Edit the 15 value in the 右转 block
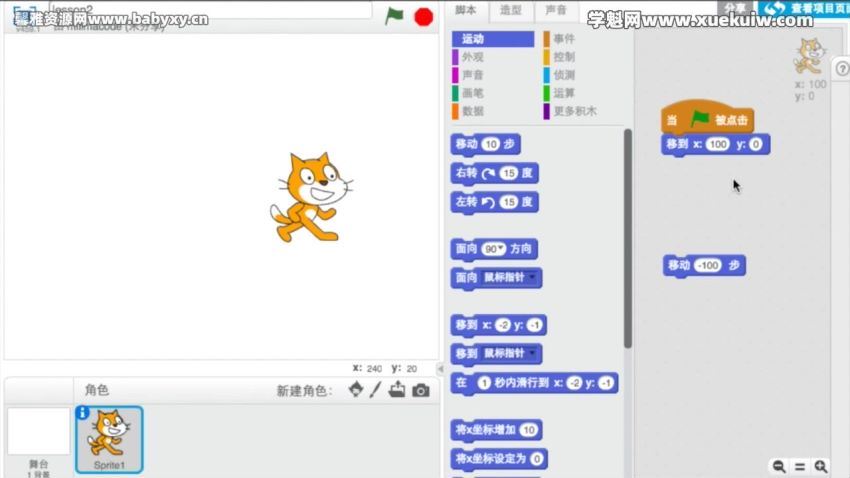The height and width of the screenshot is (478, 850). click(x=508, y=173)
